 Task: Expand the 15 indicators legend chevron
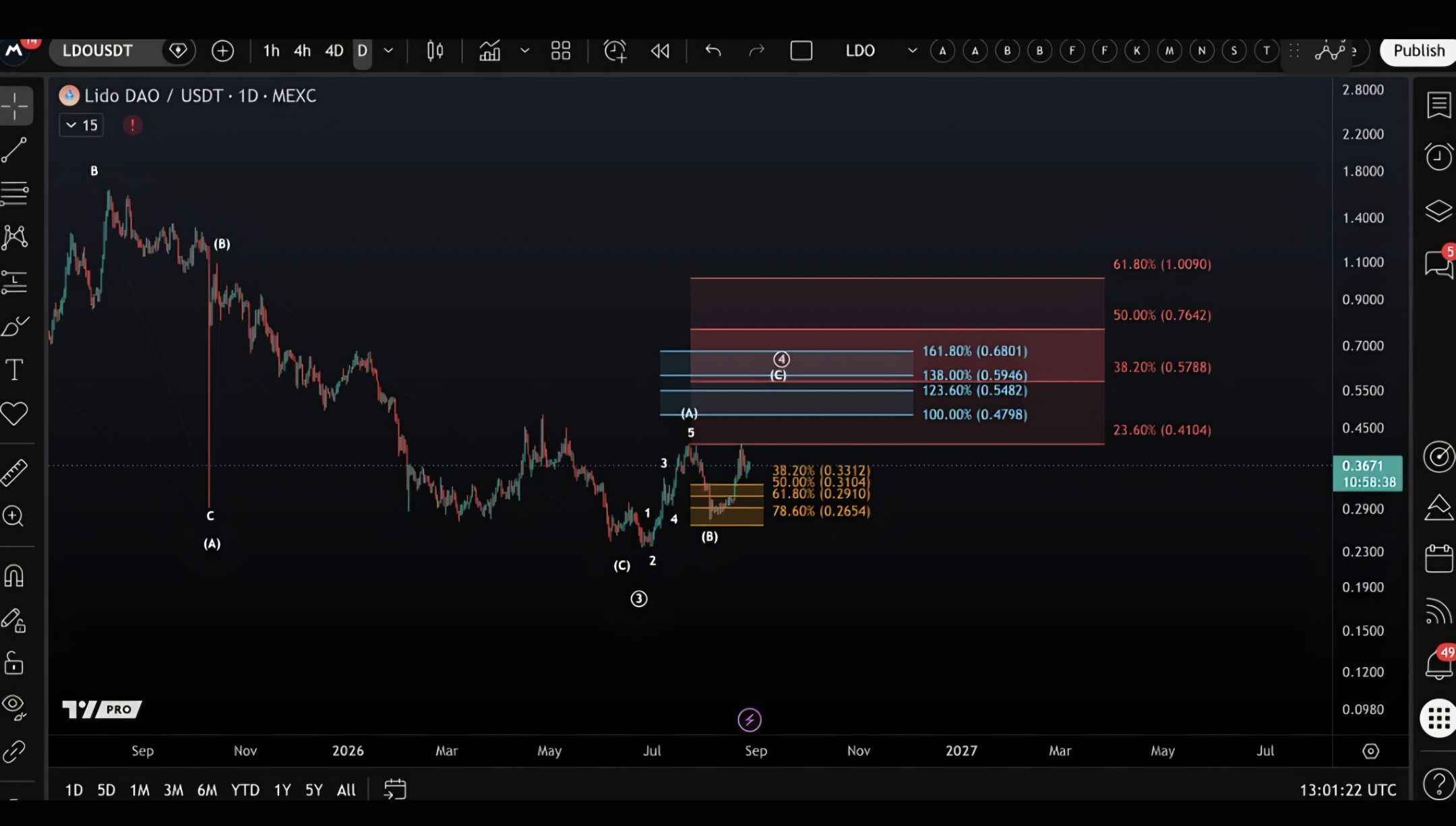[x=82, y=125]
